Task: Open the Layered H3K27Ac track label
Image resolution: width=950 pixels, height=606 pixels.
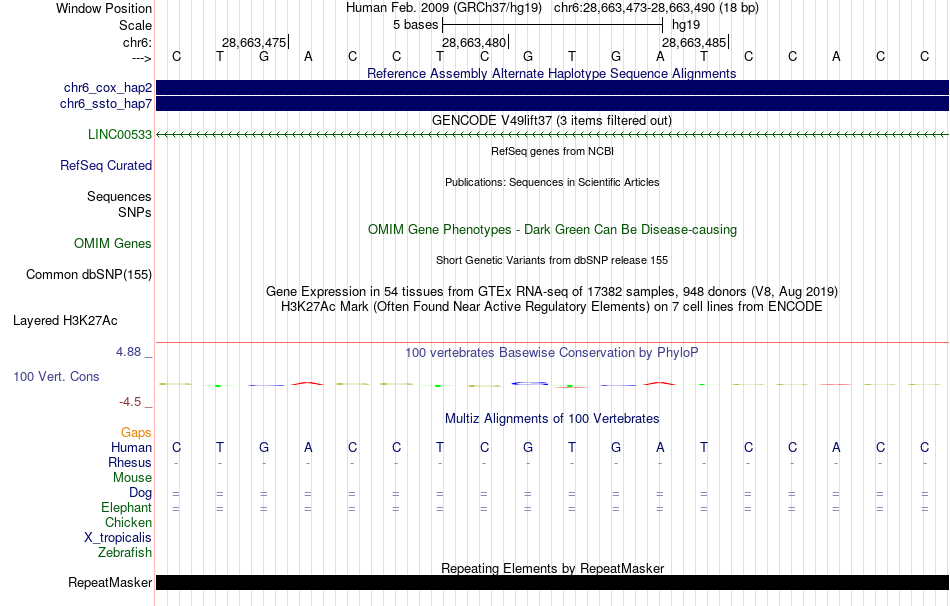Action: tap(65, 321)
